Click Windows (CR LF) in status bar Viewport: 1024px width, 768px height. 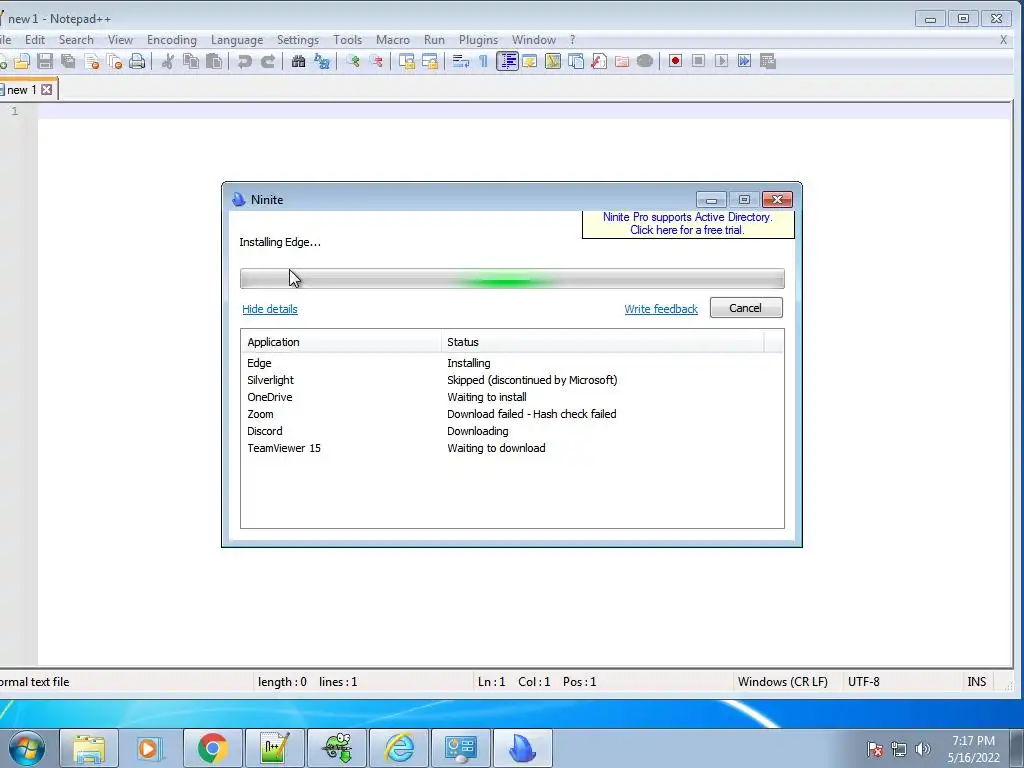click(782, 682)
